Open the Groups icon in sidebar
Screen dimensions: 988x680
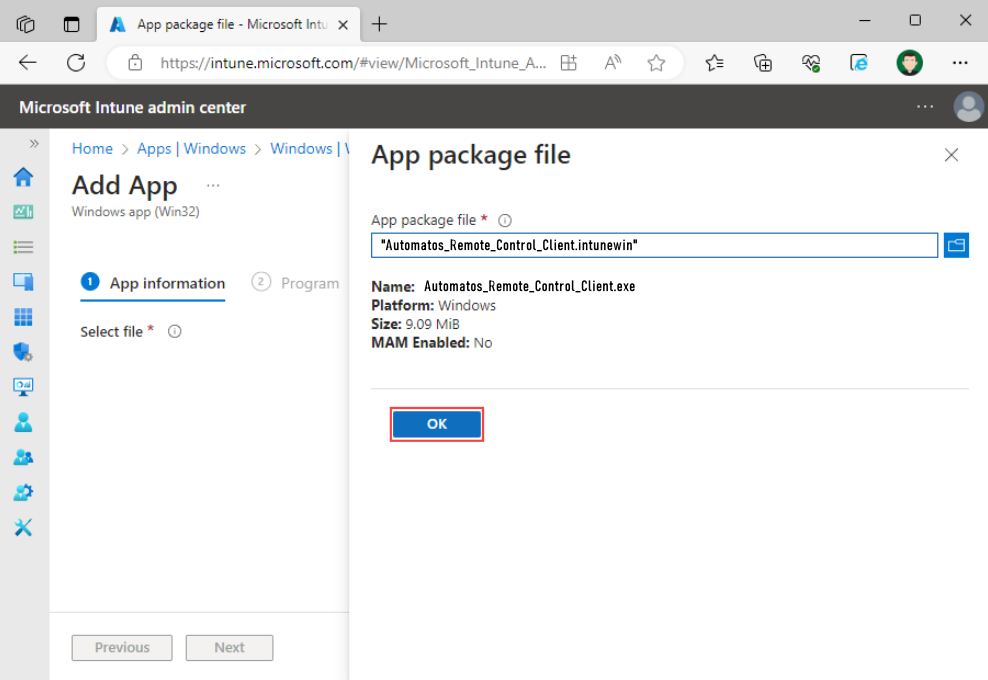(23, 457)
